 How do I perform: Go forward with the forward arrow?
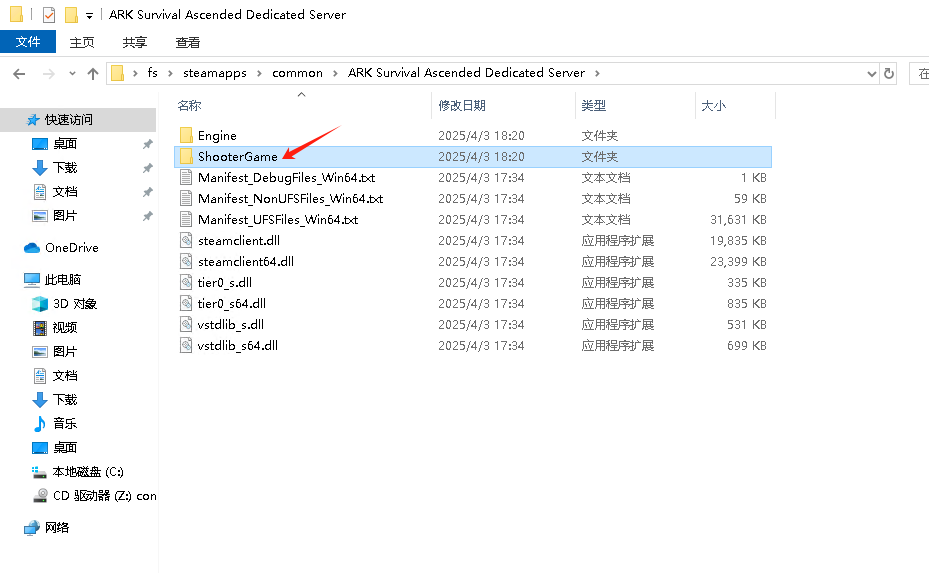point(49,73)
